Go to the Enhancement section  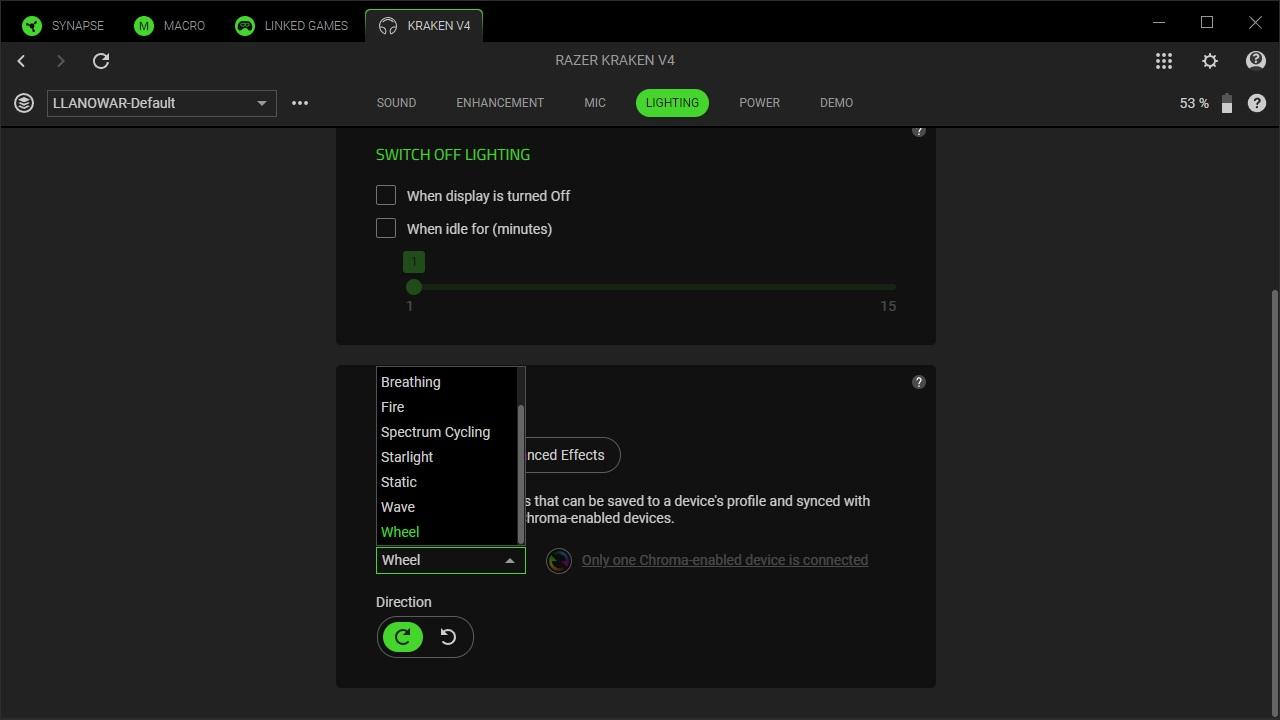pos(500,103)
